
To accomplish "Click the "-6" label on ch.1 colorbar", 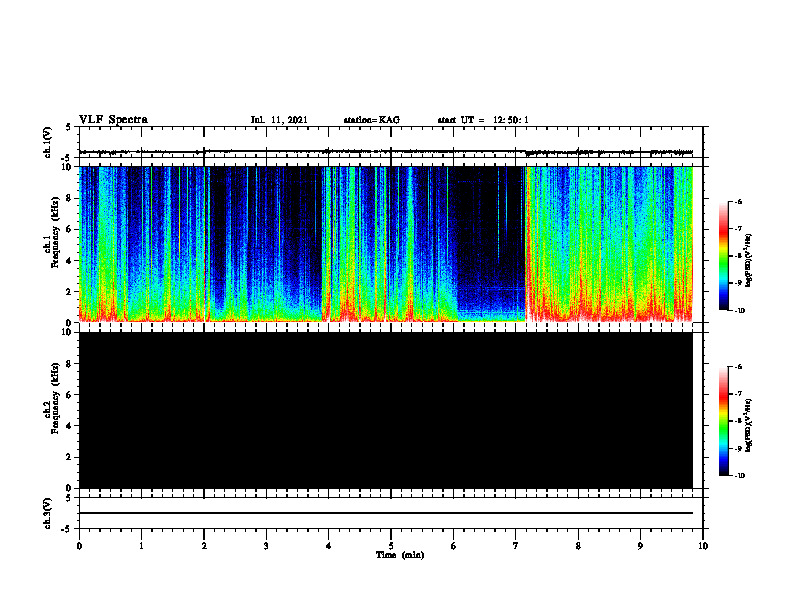I will coord(738,201).
